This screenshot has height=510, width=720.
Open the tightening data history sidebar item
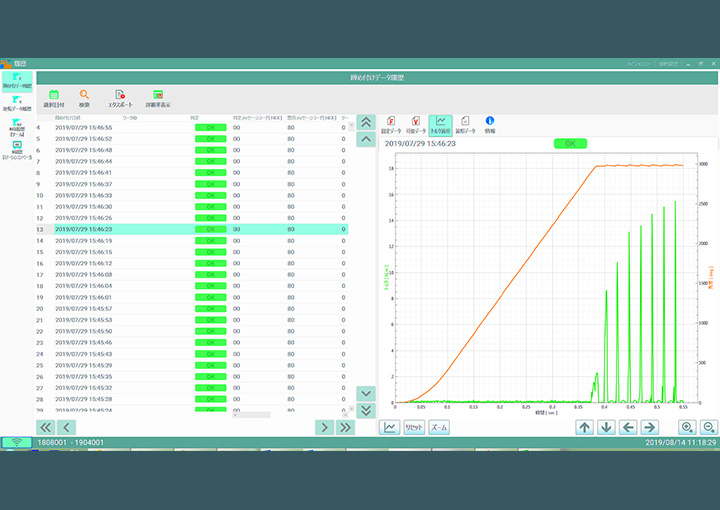pyautogui.click(x=16, y=79)
